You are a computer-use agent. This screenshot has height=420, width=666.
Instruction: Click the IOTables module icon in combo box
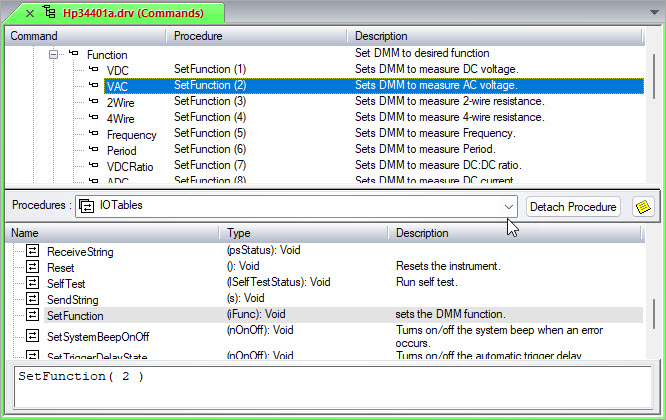coord(86,206)
